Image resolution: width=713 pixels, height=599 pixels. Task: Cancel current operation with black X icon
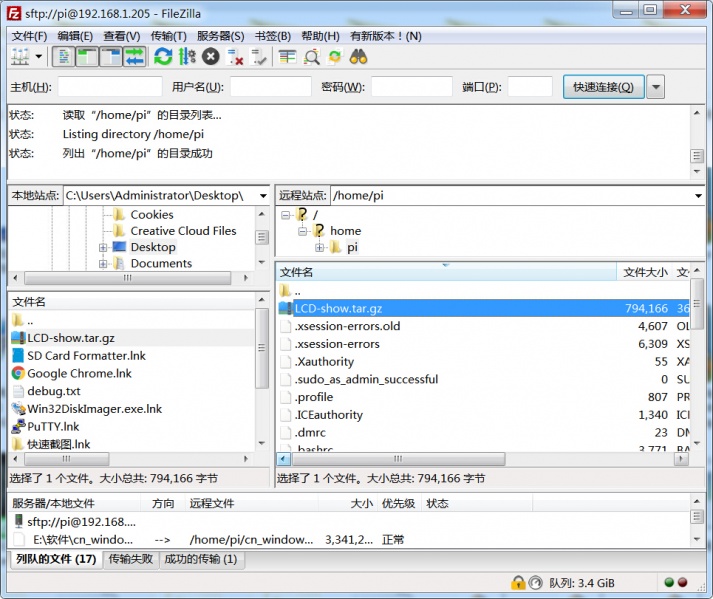tap(211, 57)
